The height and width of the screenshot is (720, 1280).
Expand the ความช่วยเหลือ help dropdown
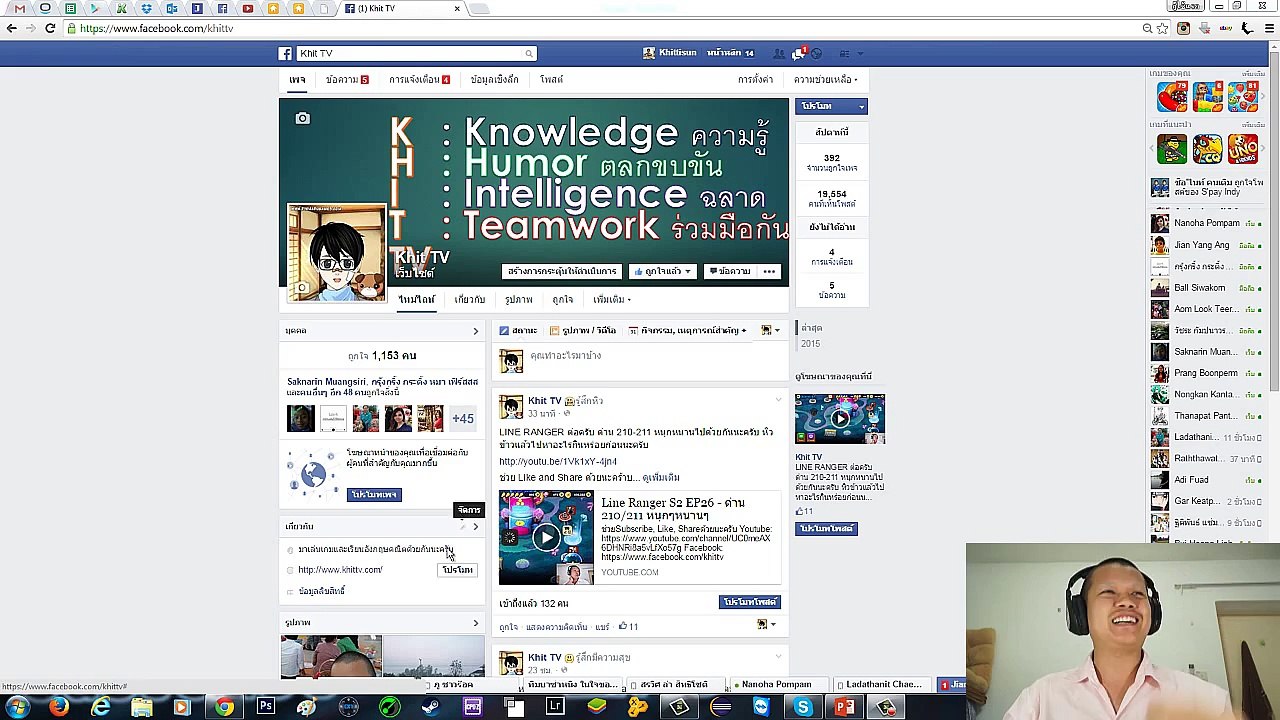click(825, 79)
